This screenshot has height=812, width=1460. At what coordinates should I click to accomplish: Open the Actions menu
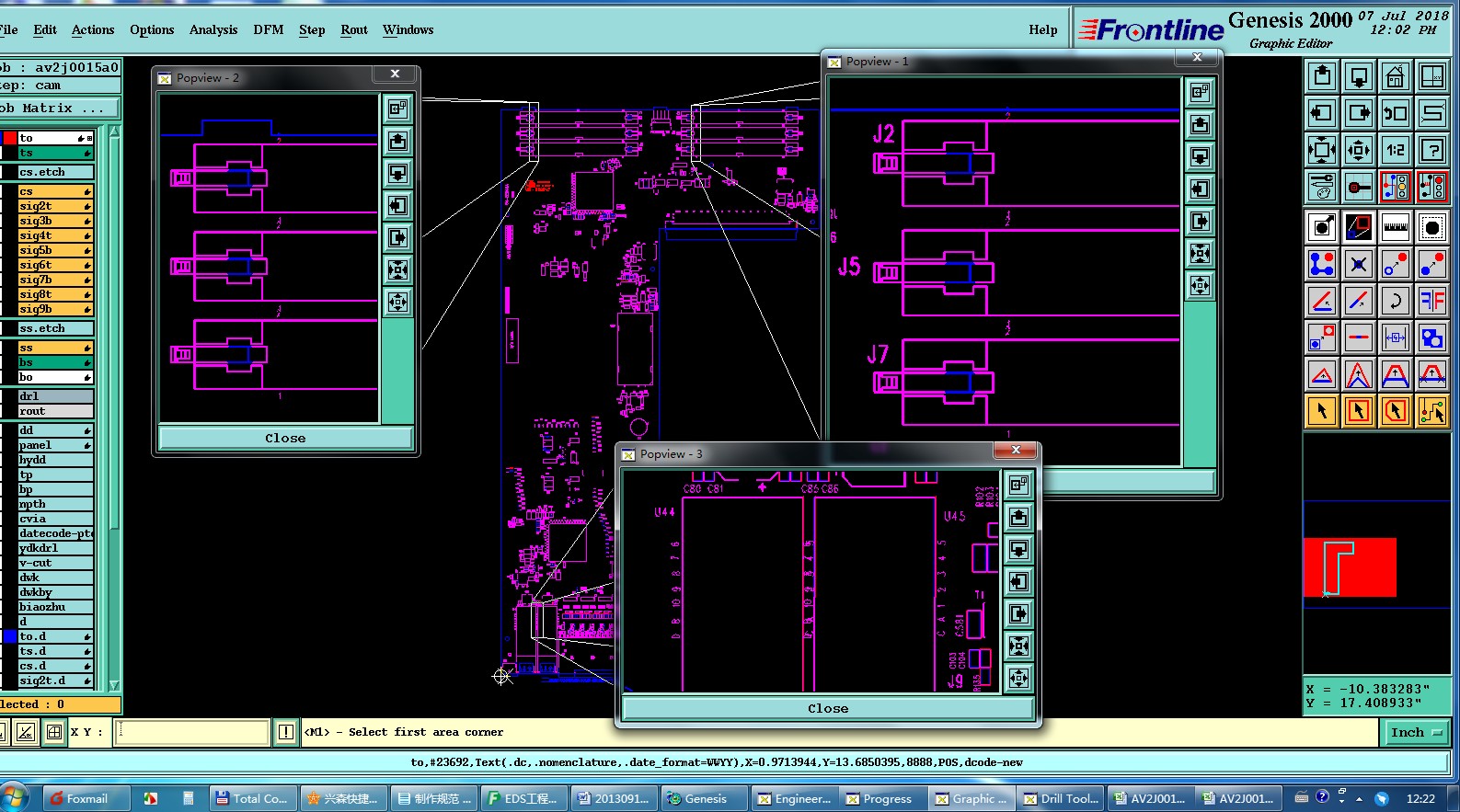tap(93, 29)
